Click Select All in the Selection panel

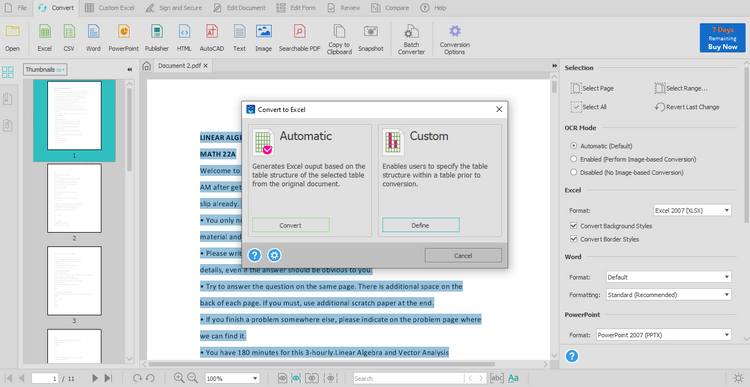pos(589,107)
